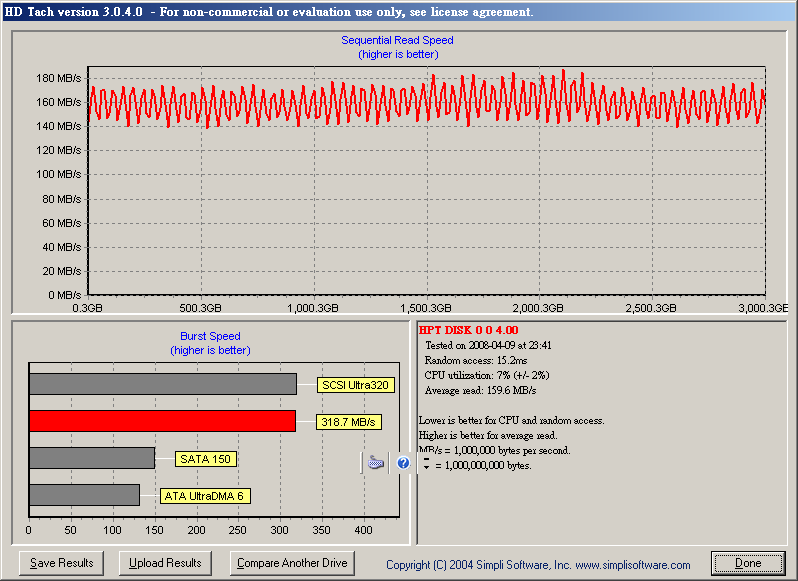
Task: Click the SCSI Ultra320 yellow label
Action: coord(355,385)
